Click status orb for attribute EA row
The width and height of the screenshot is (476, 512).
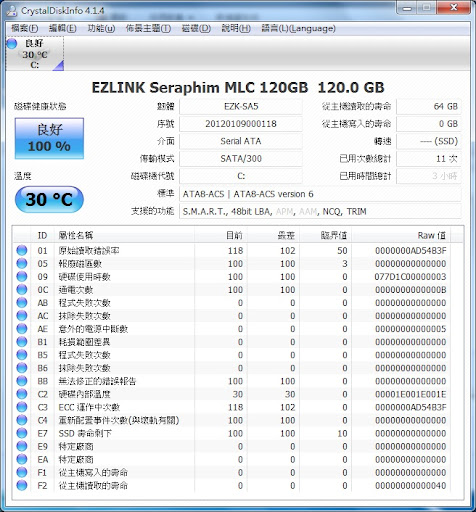point(22,459)
